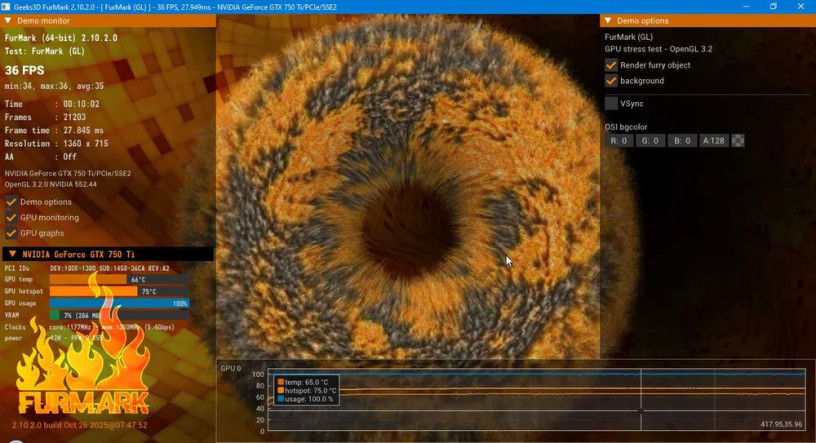
Task: Collapse the Demo monitor panel arrow
Action: pyautogui.click(x=8, y=20)
